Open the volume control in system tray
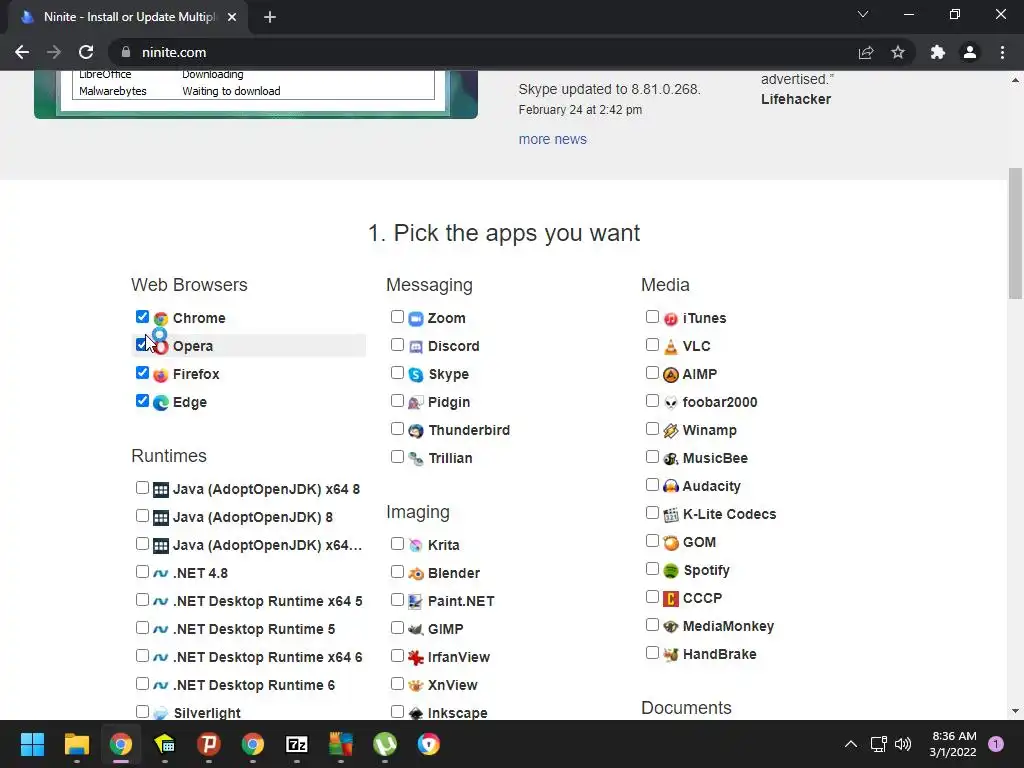1024x768 pixels. (903, 744)
